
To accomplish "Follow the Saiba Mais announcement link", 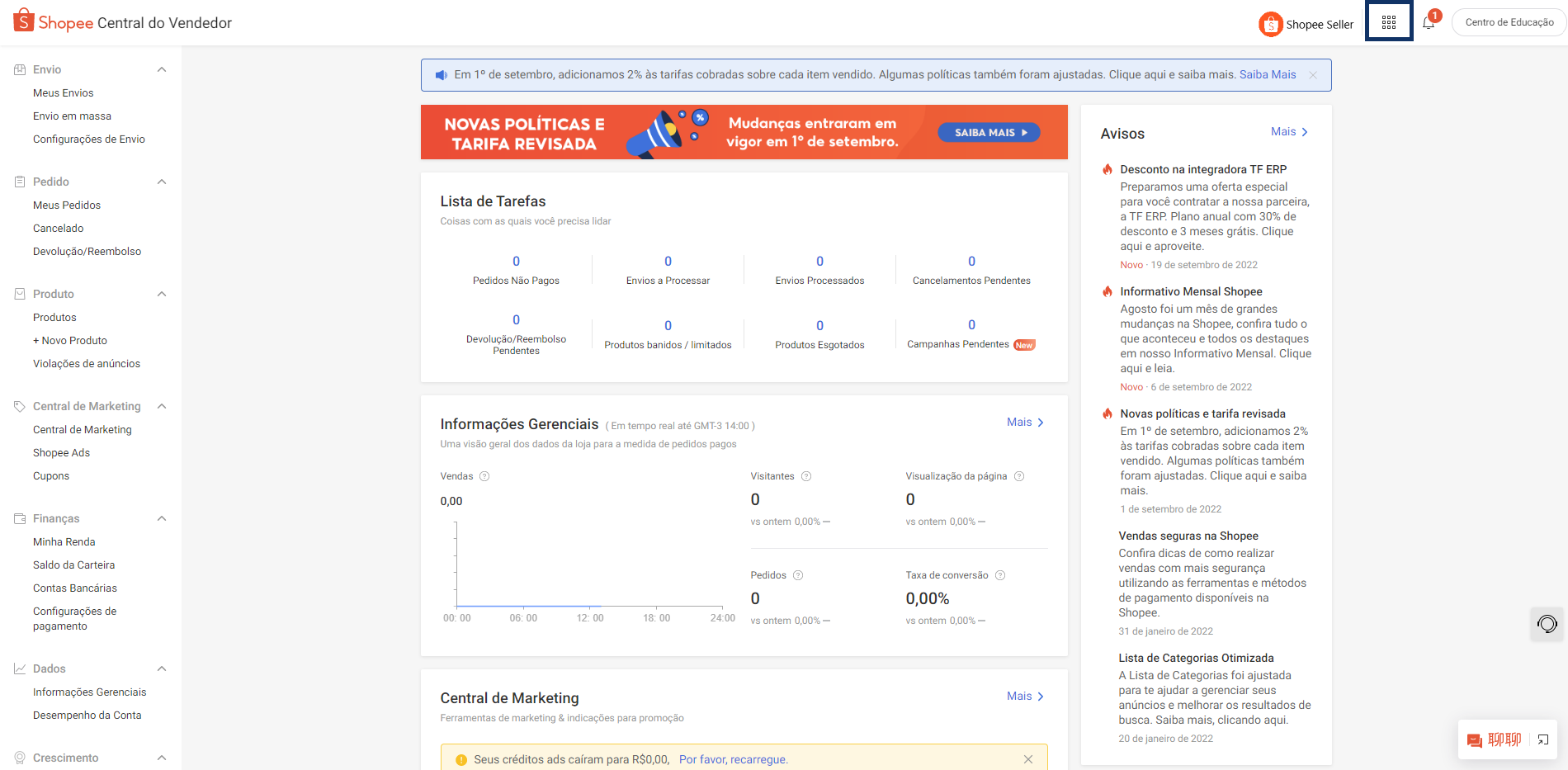I will click(1268, 75).
